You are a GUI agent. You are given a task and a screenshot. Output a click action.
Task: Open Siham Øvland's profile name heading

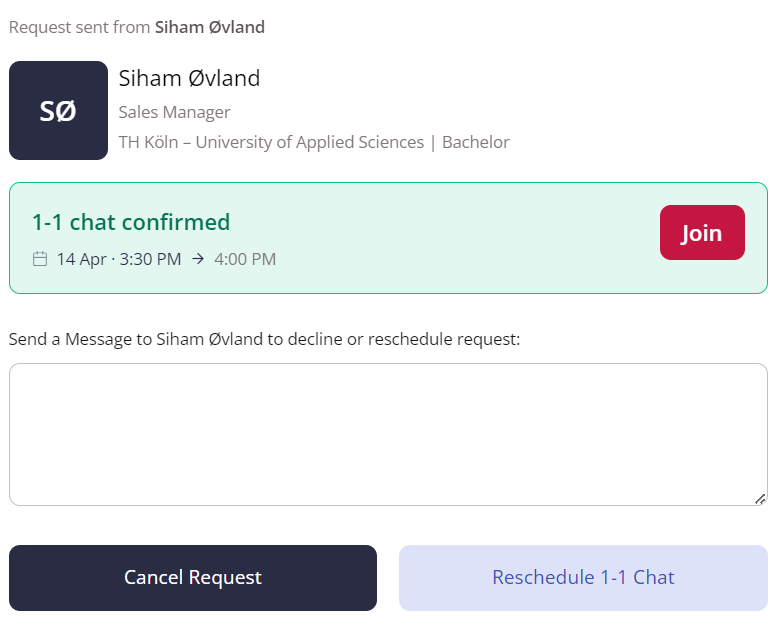(x=189, y=78)
